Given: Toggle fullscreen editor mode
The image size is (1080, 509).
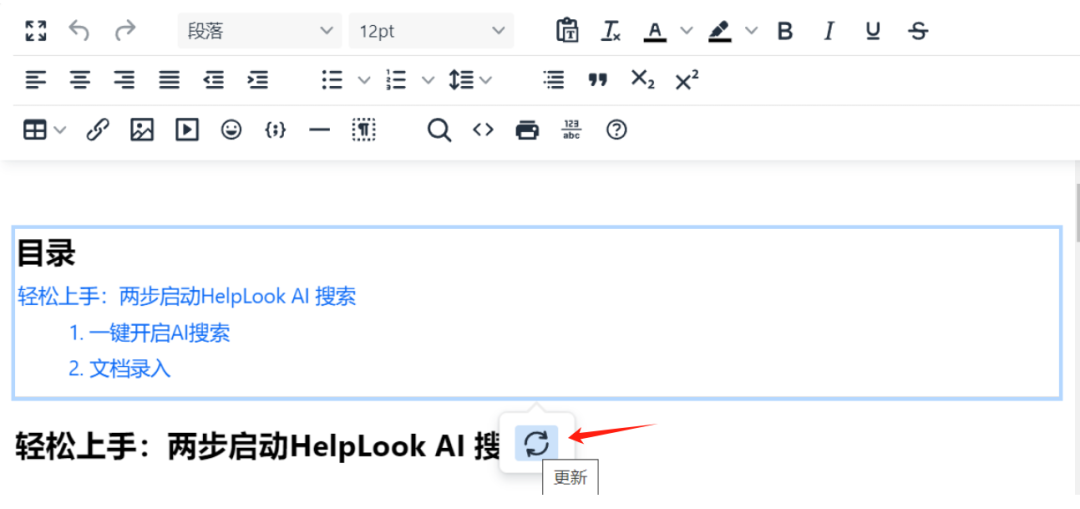Looking at the screenshot, I should (36, 31).
